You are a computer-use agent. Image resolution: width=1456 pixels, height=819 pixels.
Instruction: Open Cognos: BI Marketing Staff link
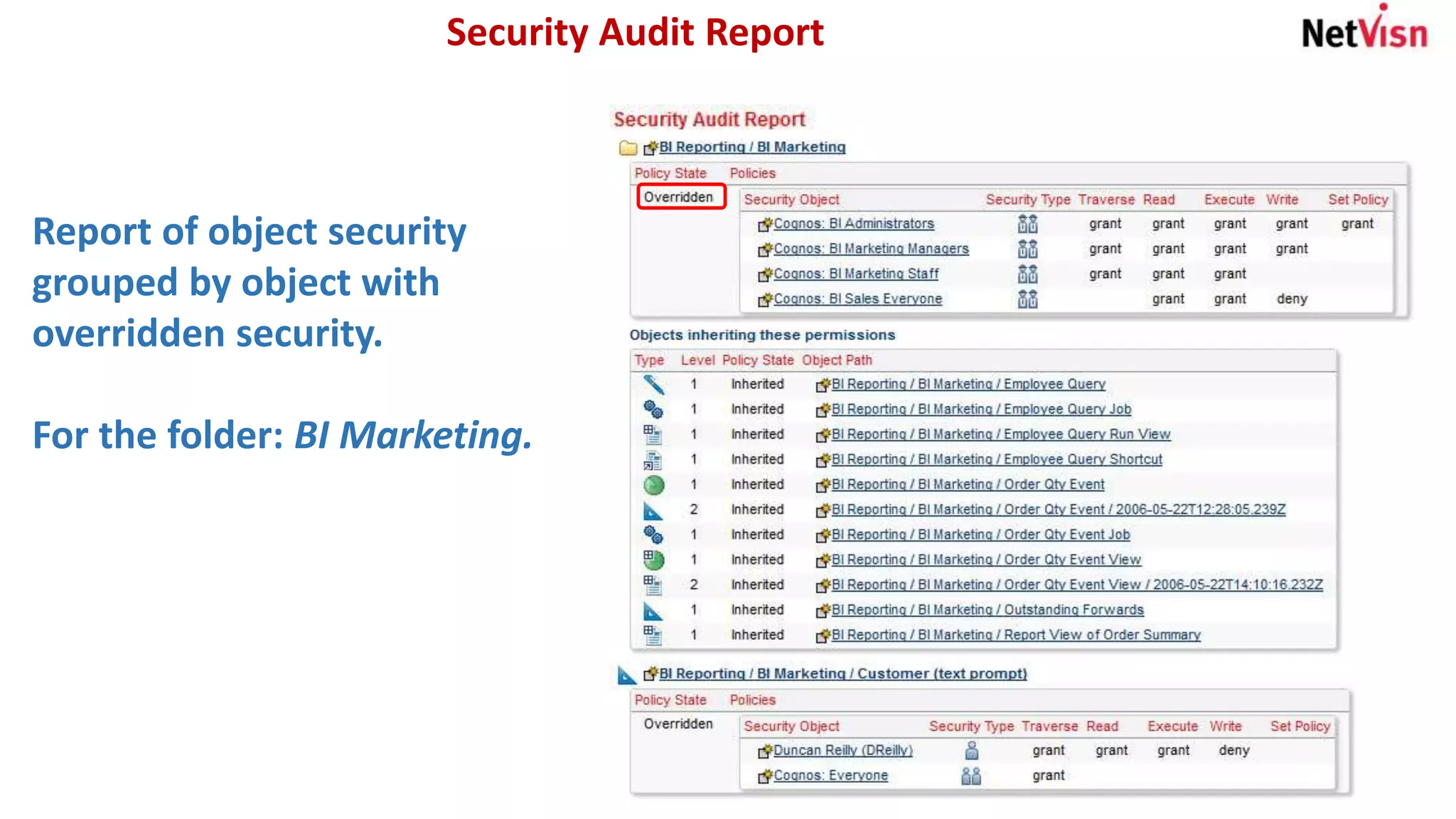[x=856, y=274]
